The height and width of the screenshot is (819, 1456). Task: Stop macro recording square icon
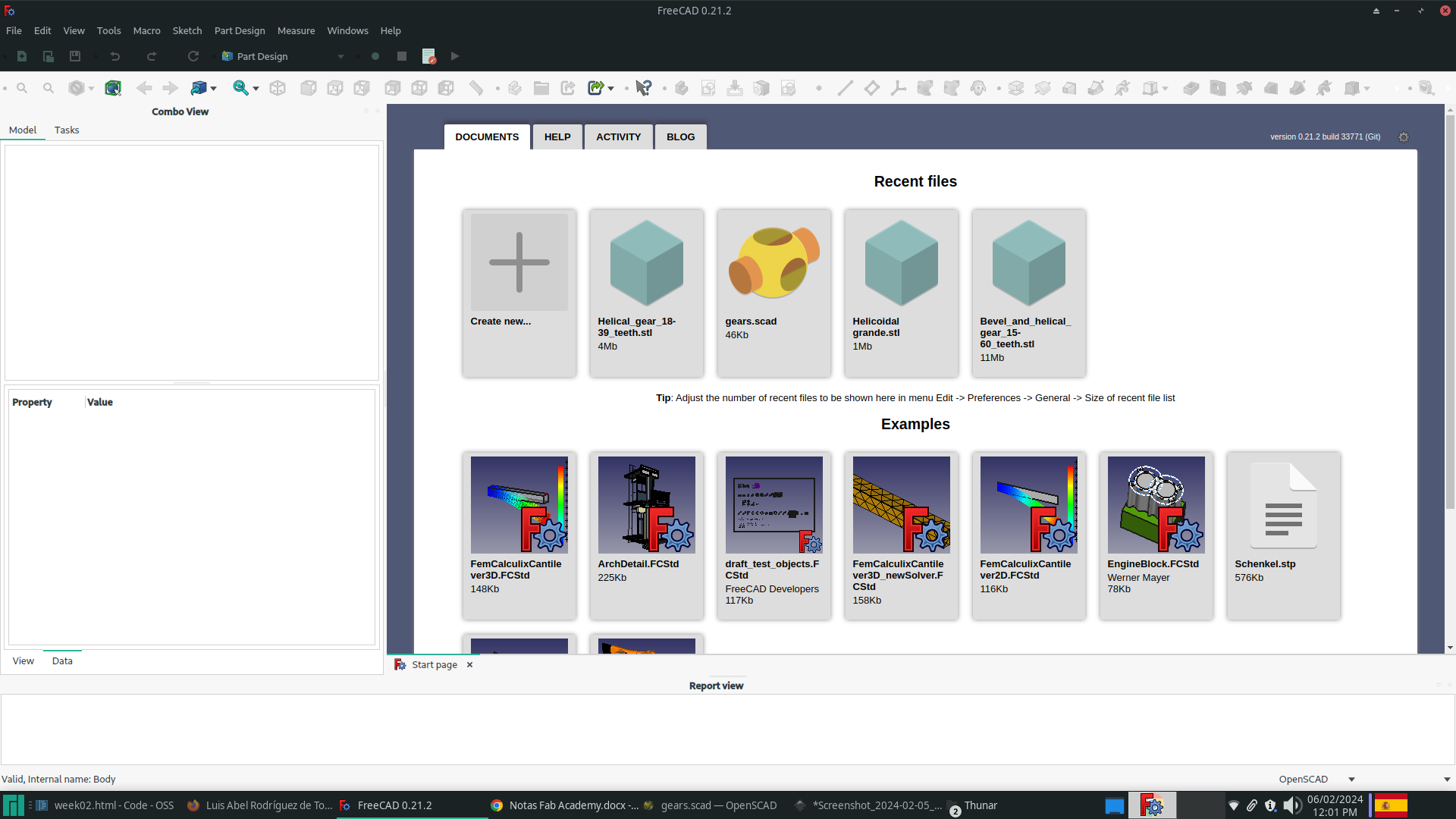click(402, 56)
